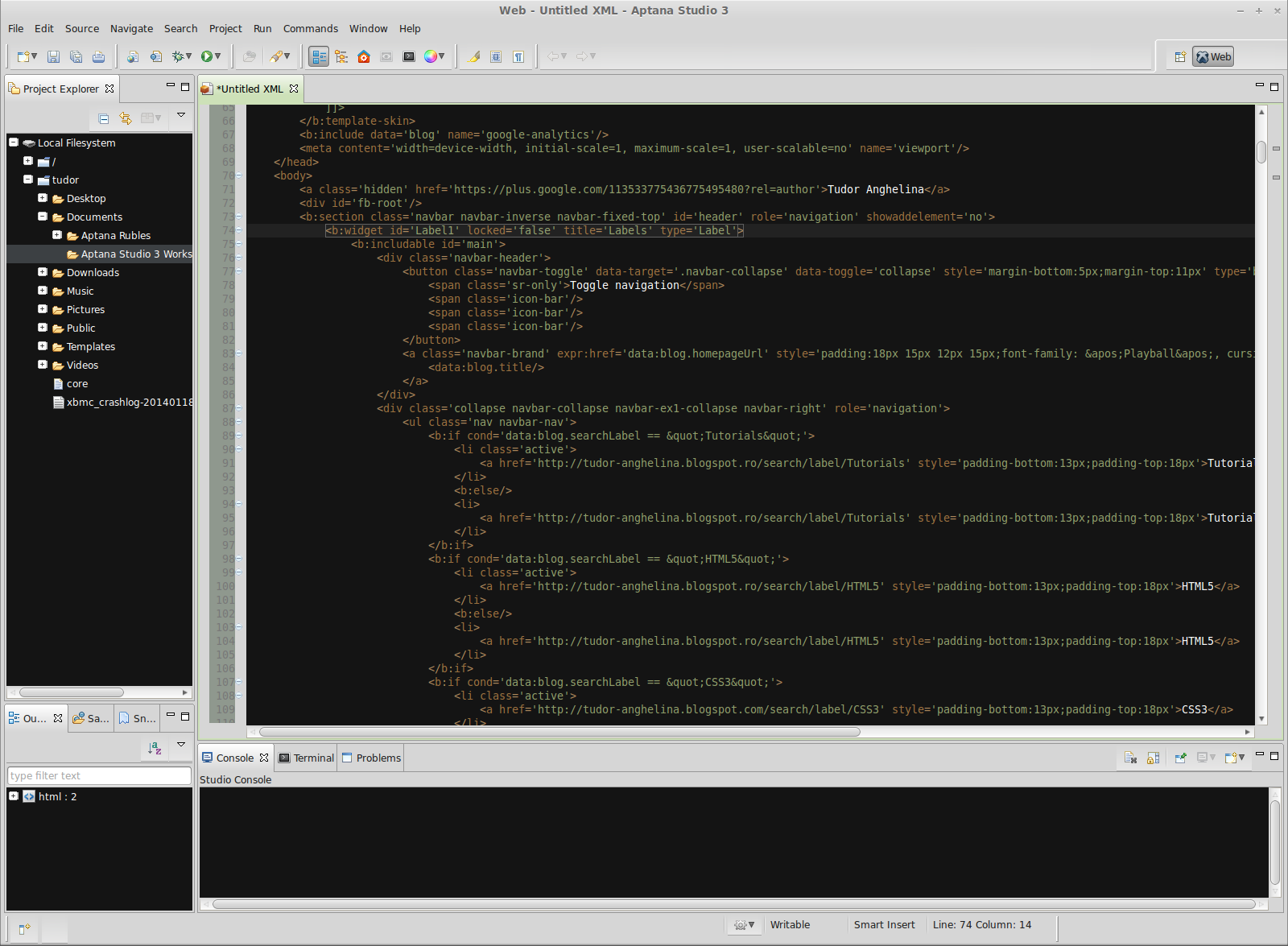
Task: Open the File menu
Action: coord(16,28)
